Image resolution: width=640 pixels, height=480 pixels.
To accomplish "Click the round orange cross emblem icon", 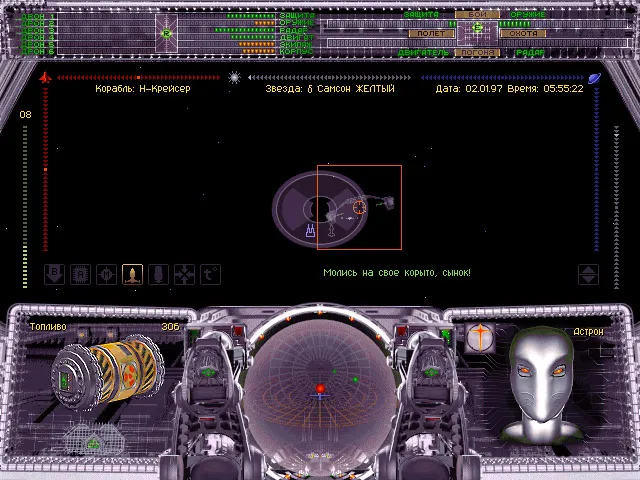I will tap(481, 338).
